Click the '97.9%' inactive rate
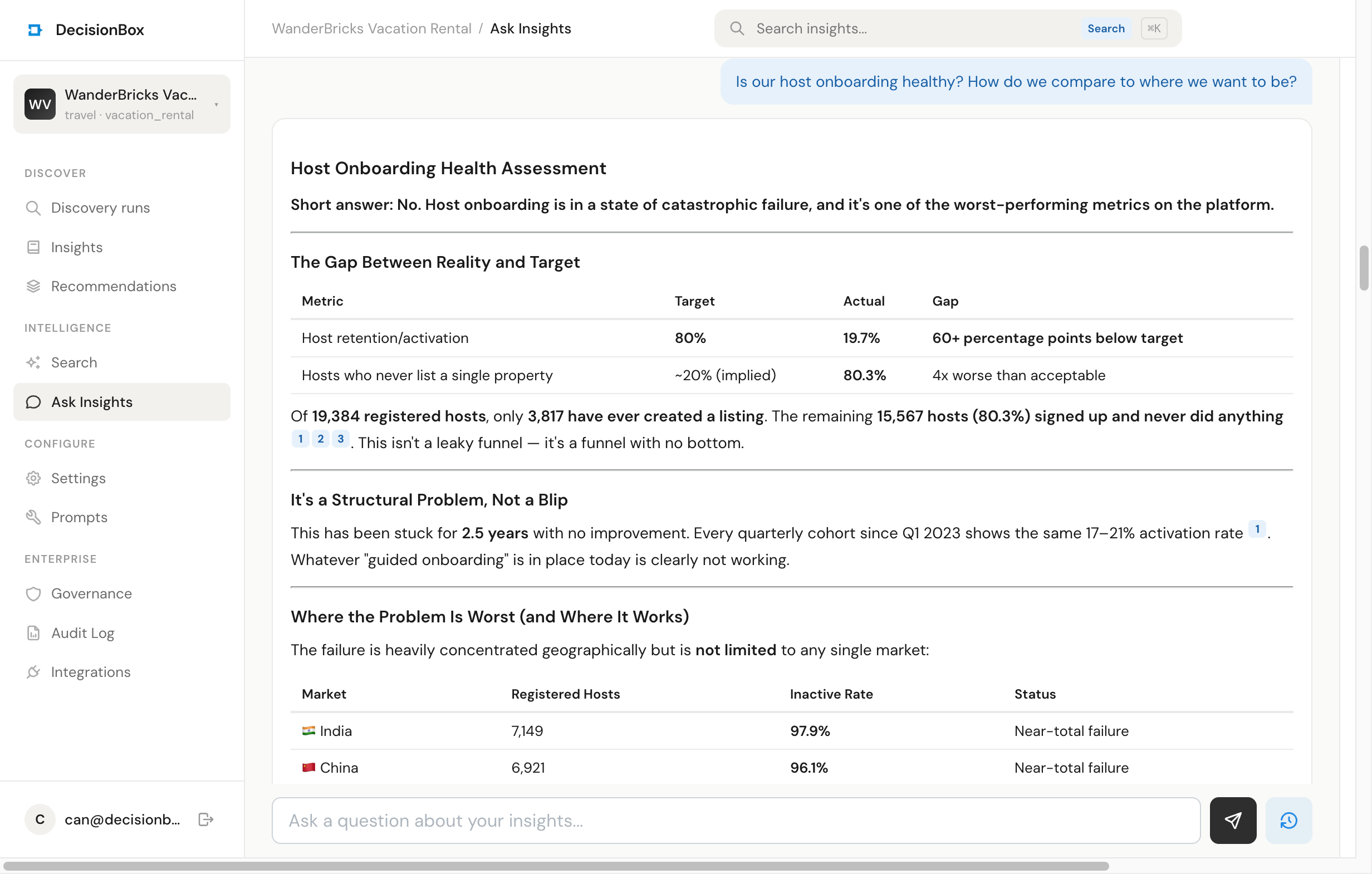1372x874 pixels. coord(810,730)
